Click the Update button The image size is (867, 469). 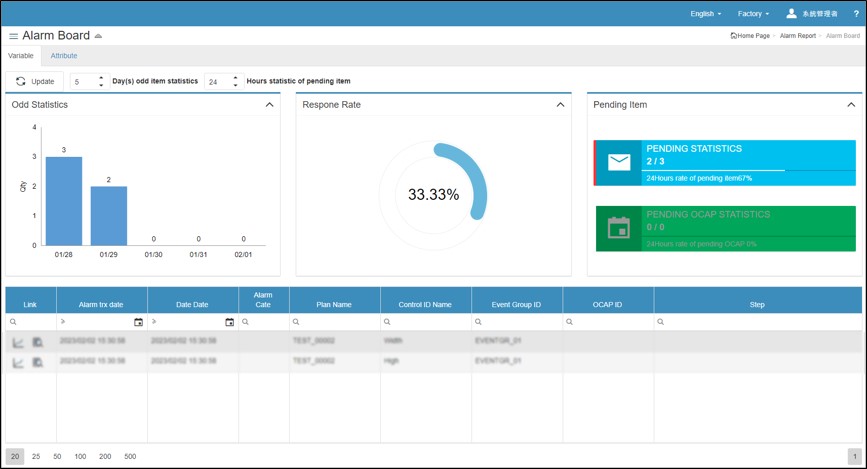35,81
